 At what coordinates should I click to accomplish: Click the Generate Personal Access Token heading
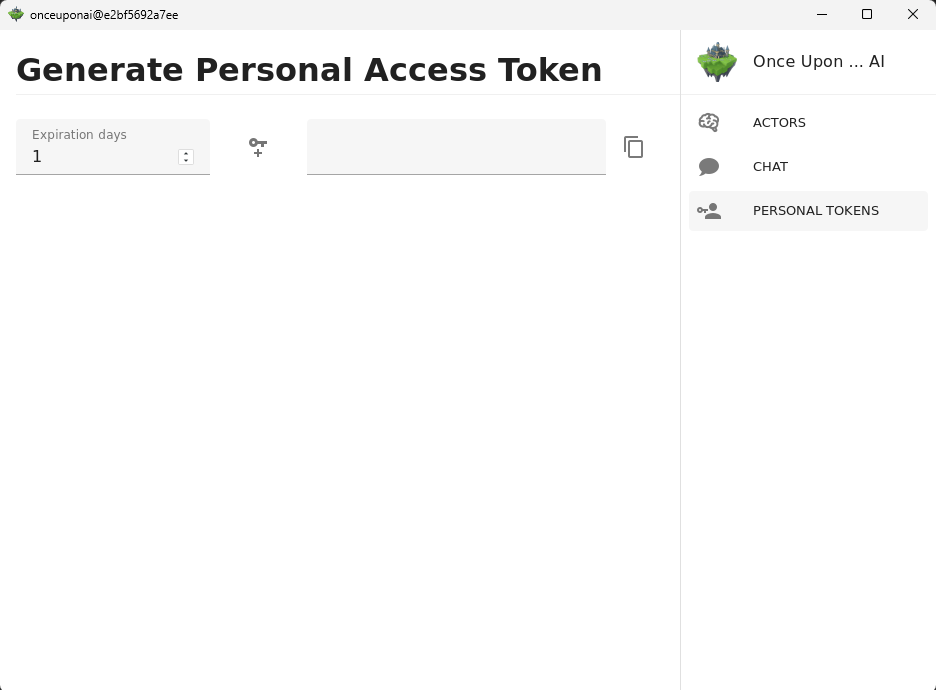(309, 70)
